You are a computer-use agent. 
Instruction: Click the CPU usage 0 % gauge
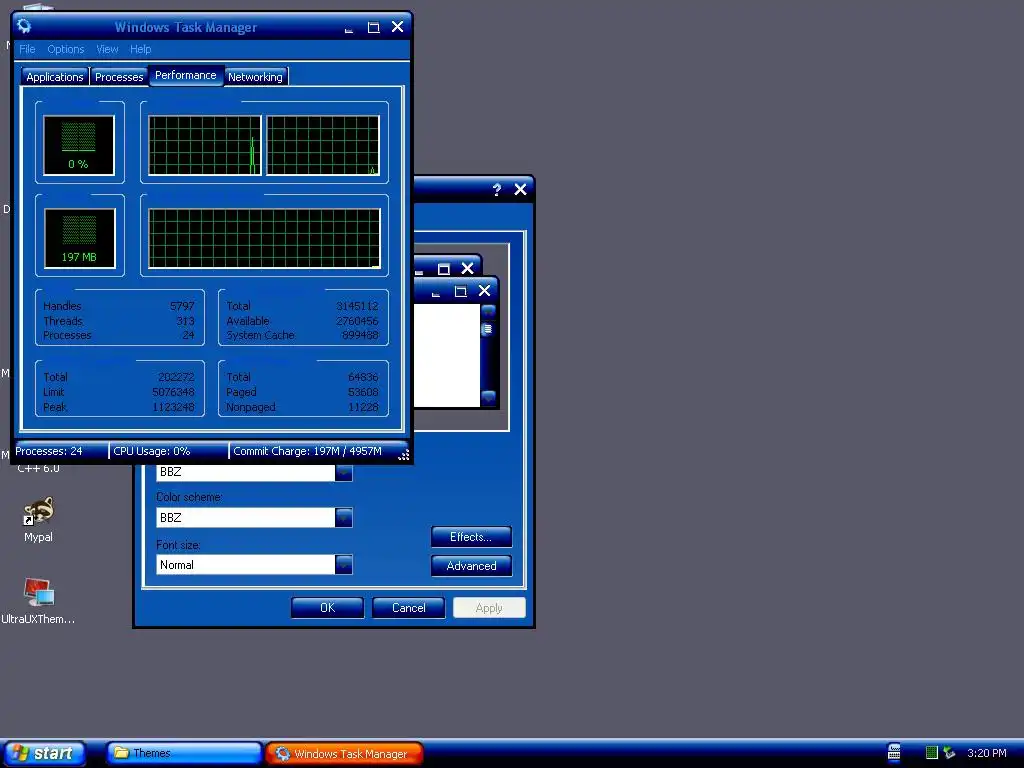click(79, 145)
